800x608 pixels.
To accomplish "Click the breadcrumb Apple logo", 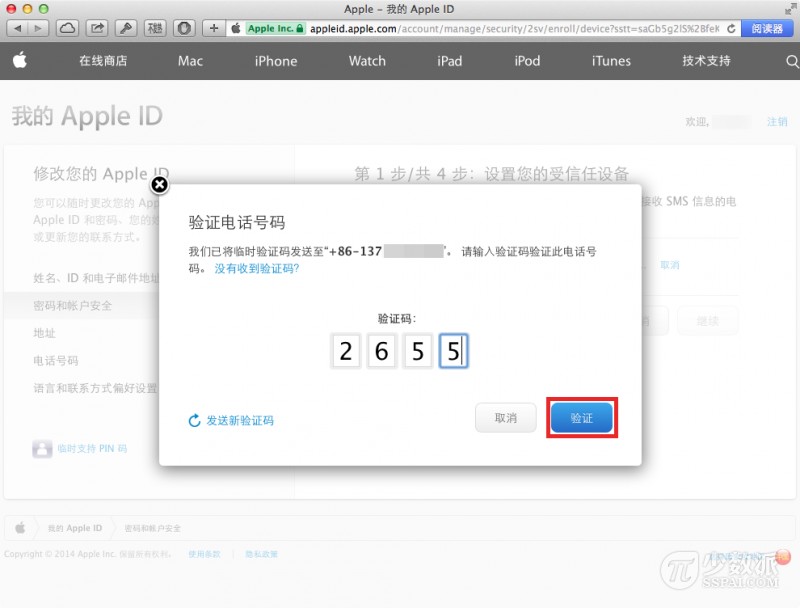I will tap(20, 528).
